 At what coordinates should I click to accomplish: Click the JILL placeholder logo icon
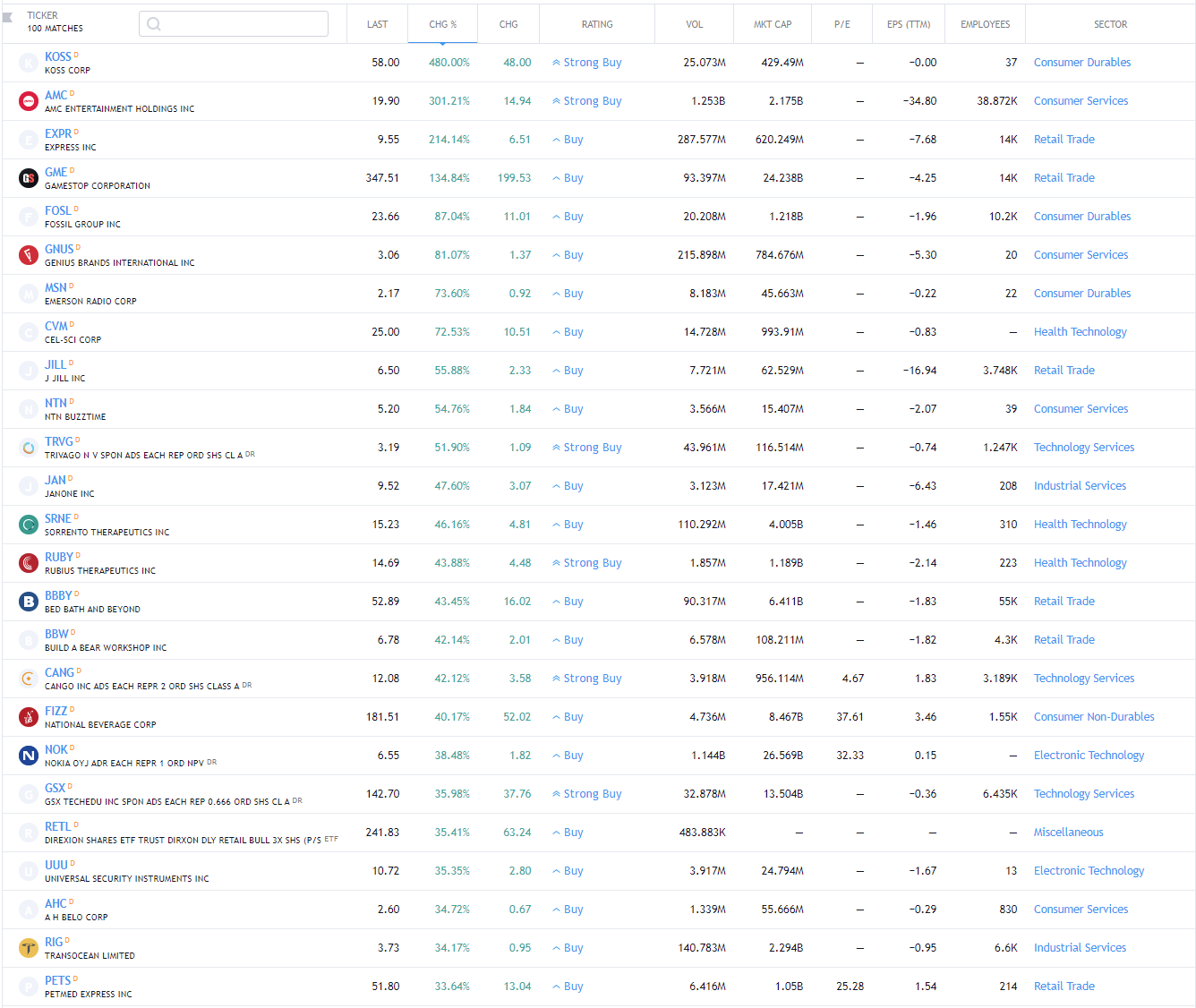(x=29, y=371)
